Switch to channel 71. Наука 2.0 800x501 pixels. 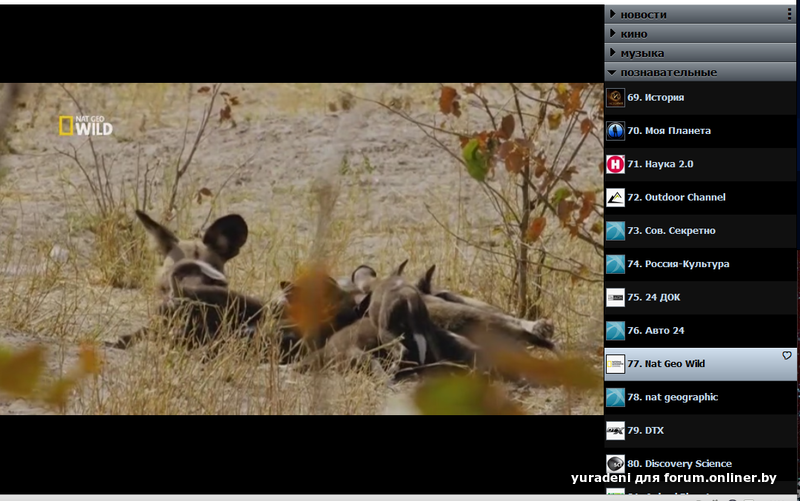pos(700,164)
